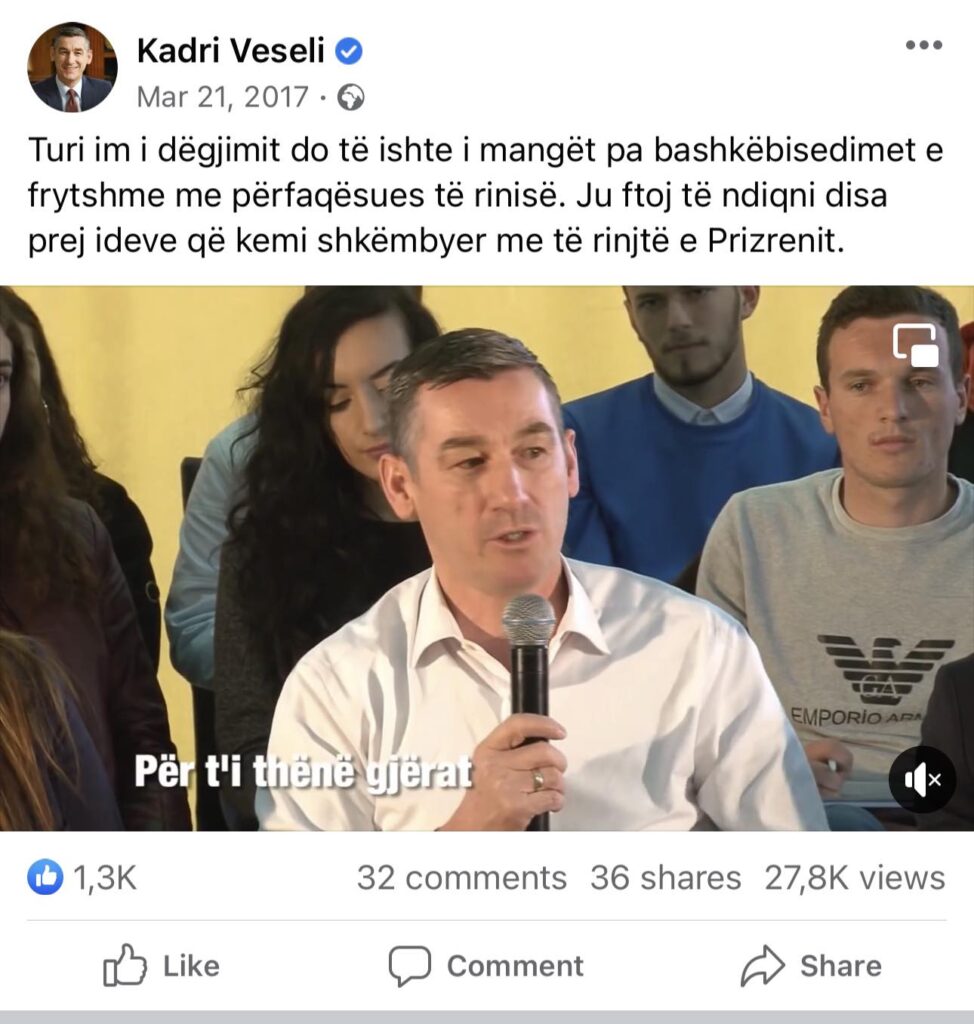Play the video of Veseli speaking
This screenshot has width=974, height=1024.
tap(487, 558)
